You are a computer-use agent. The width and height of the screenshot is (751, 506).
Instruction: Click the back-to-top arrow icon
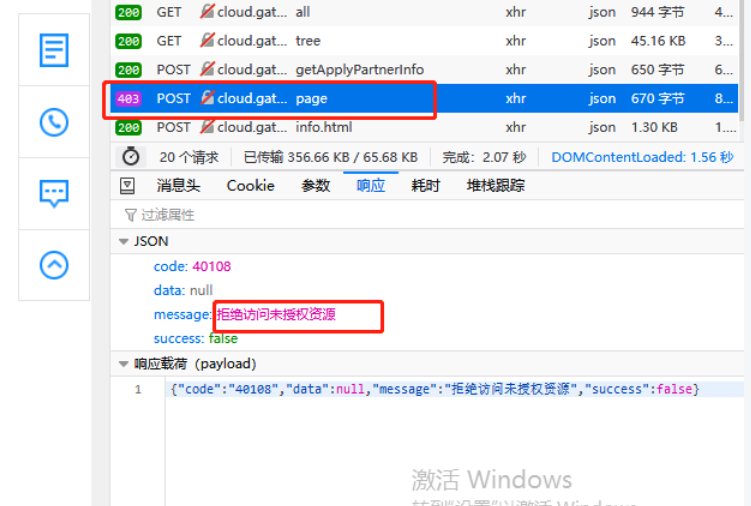pyautogui.click(x=54, y=265)
